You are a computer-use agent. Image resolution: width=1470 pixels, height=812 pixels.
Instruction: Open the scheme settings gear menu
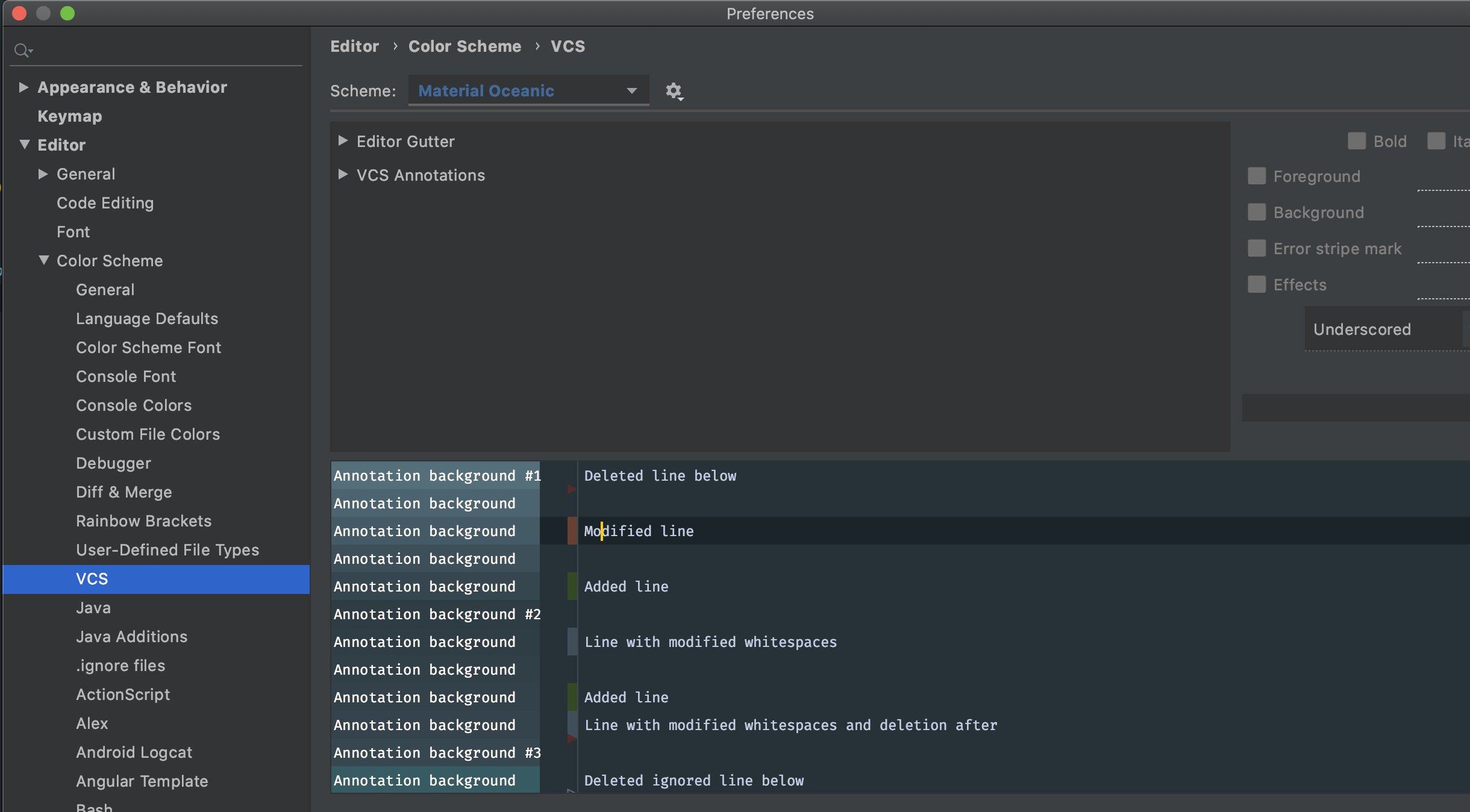674,91
